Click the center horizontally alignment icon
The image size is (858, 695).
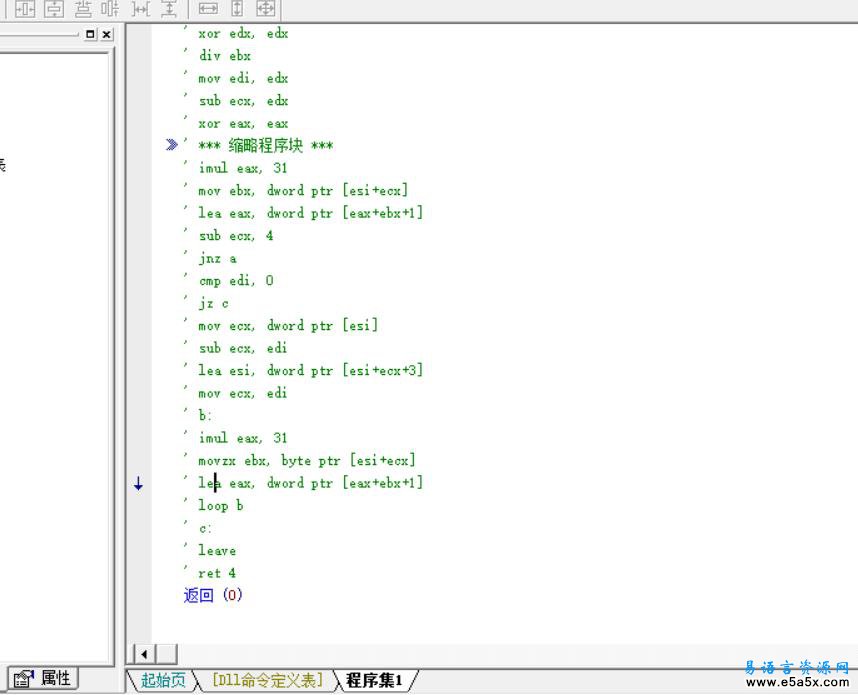(x=25, y=8)
